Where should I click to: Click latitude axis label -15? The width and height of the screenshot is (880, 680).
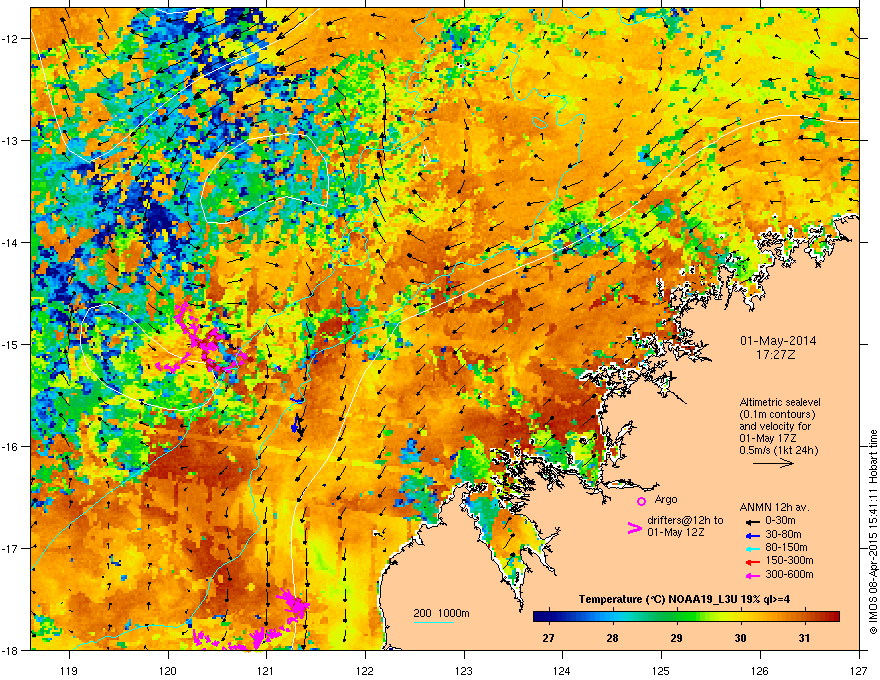[12, 344]
